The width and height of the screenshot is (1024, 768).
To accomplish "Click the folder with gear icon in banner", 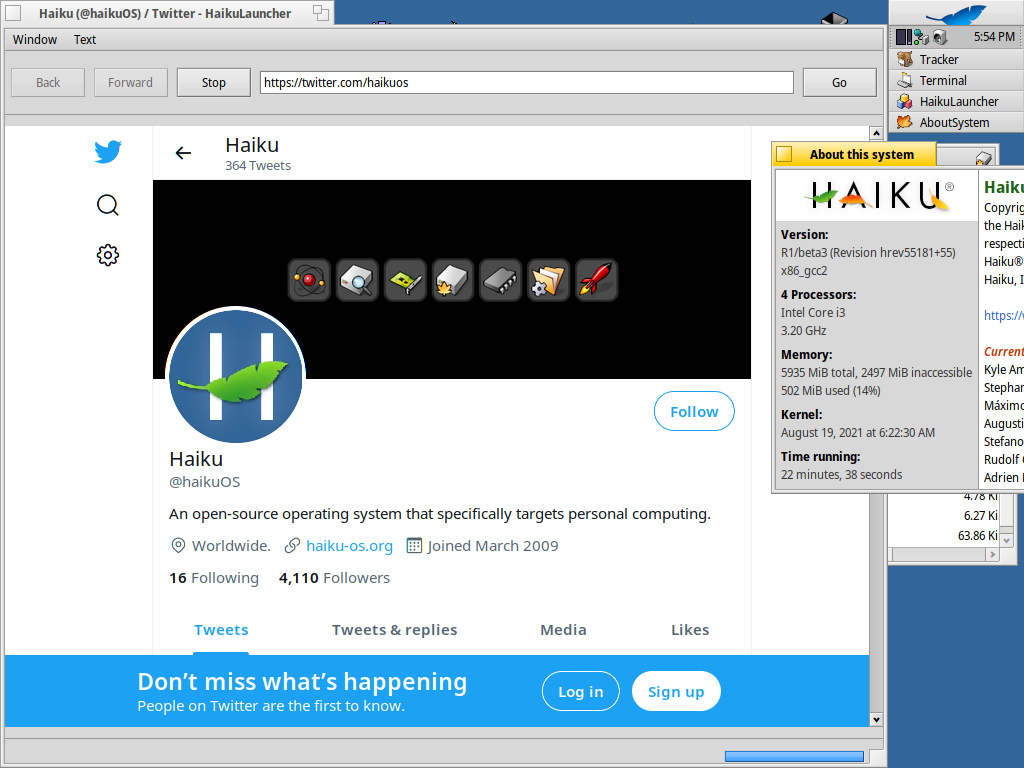I will click(x=549, y=280).
